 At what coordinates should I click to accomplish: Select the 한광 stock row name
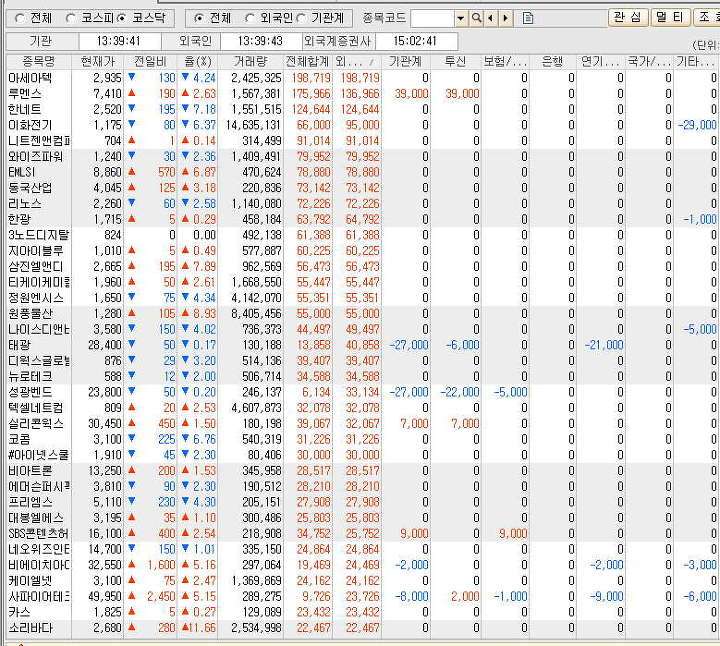click(x=19, y=219)
